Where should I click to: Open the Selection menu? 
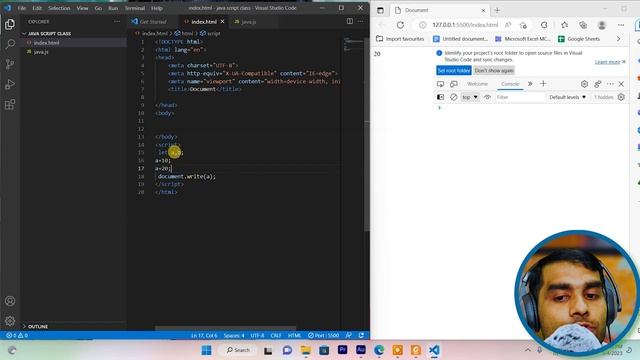coord(59,8)
